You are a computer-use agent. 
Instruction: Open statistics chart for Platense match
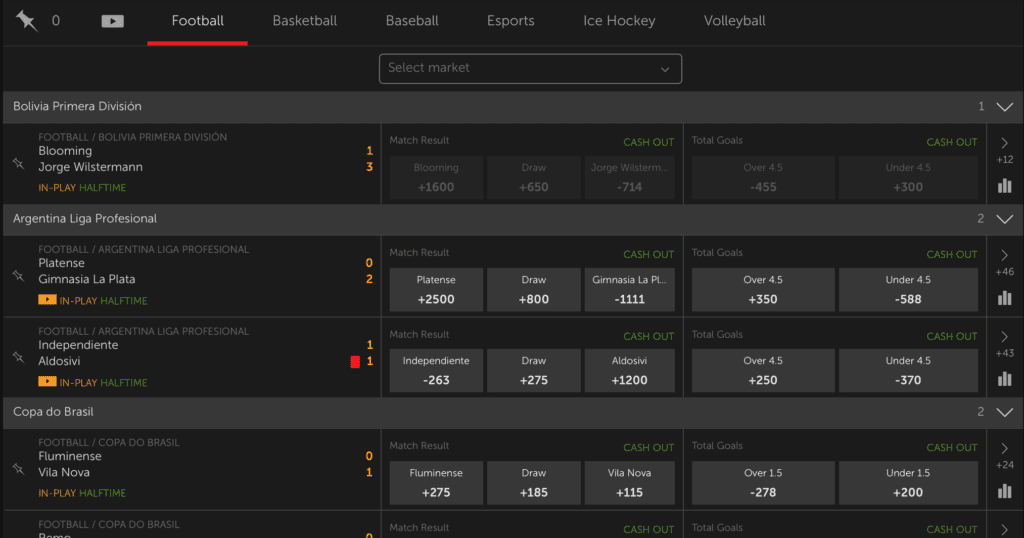tap(1004, 298)
